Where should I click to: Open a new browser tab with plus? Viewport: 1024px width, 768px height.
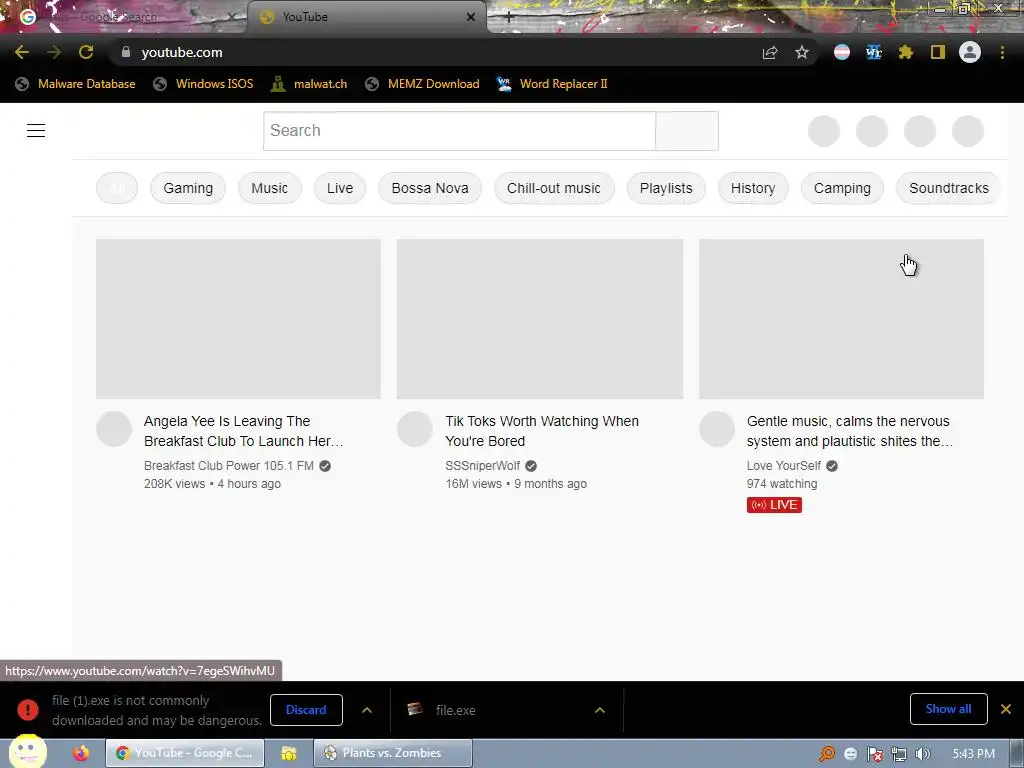pos(509,17)
